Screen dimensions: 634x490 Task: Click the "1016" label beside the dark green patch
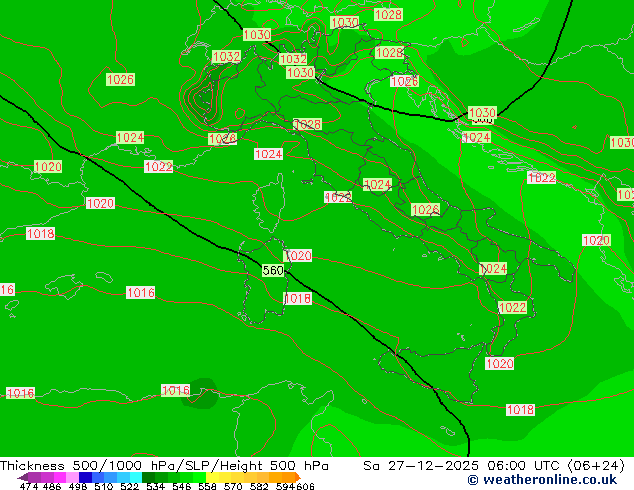point(175,391)
